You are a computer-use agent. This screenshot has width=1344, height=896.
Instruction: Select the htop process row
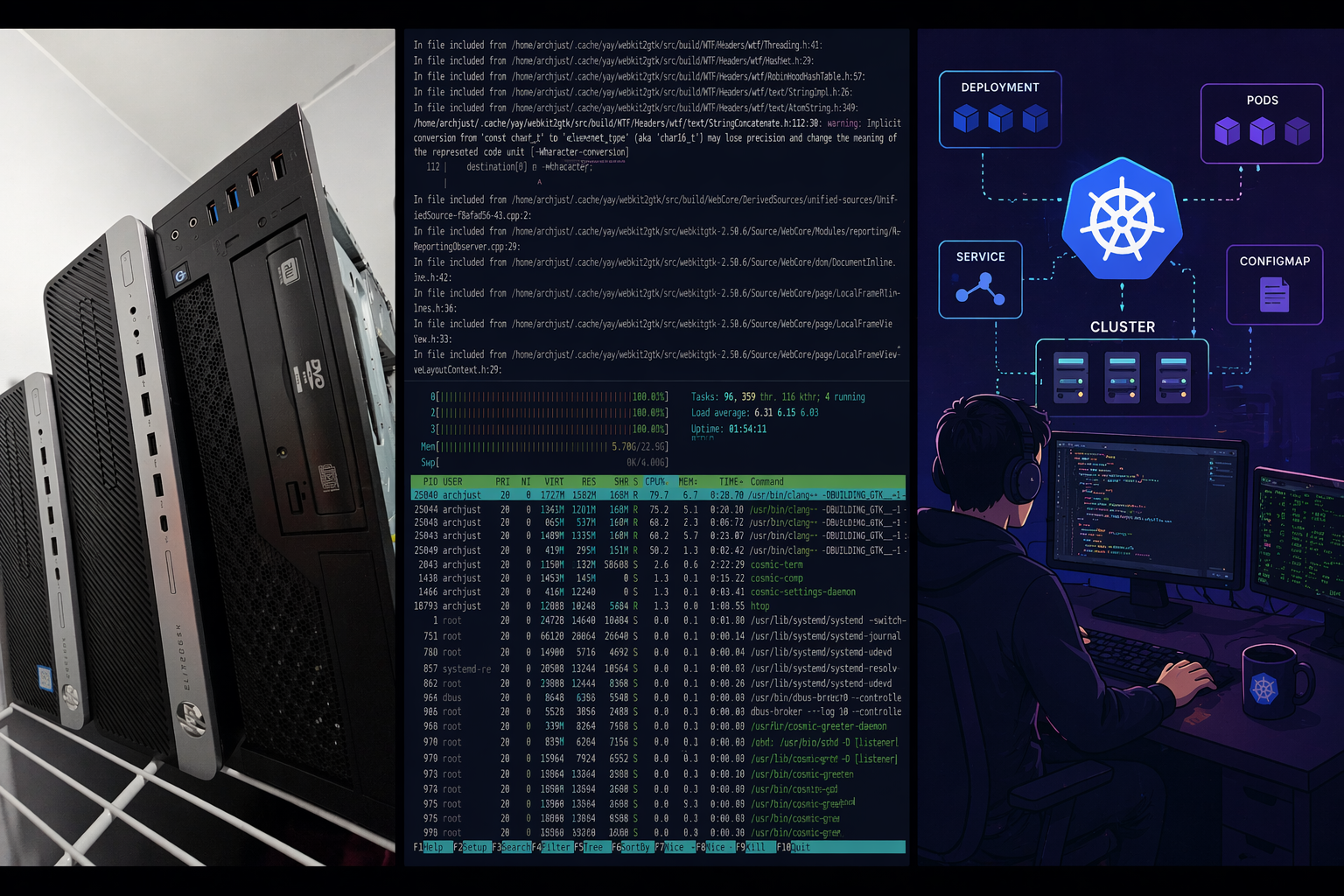point(658,605)
